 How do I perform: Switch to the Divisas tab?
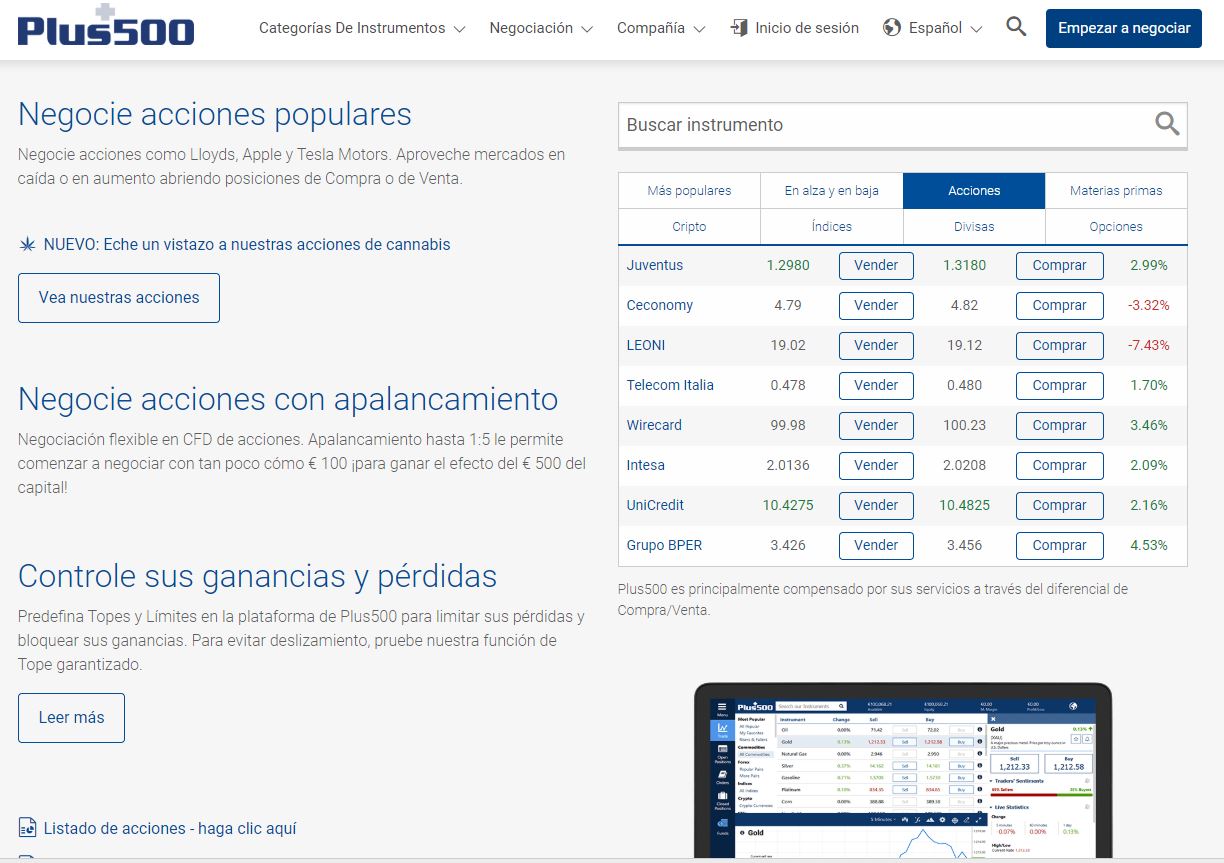[974, 226]
